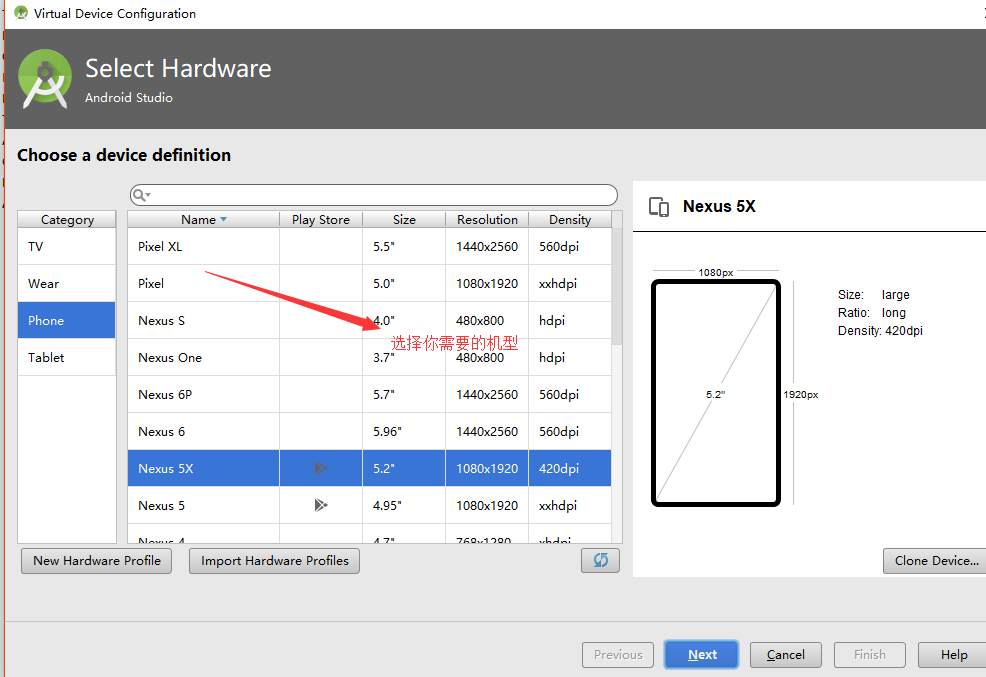Select the Nexus One device row
This screenshot has width=986, height=677.
(369, 358)
